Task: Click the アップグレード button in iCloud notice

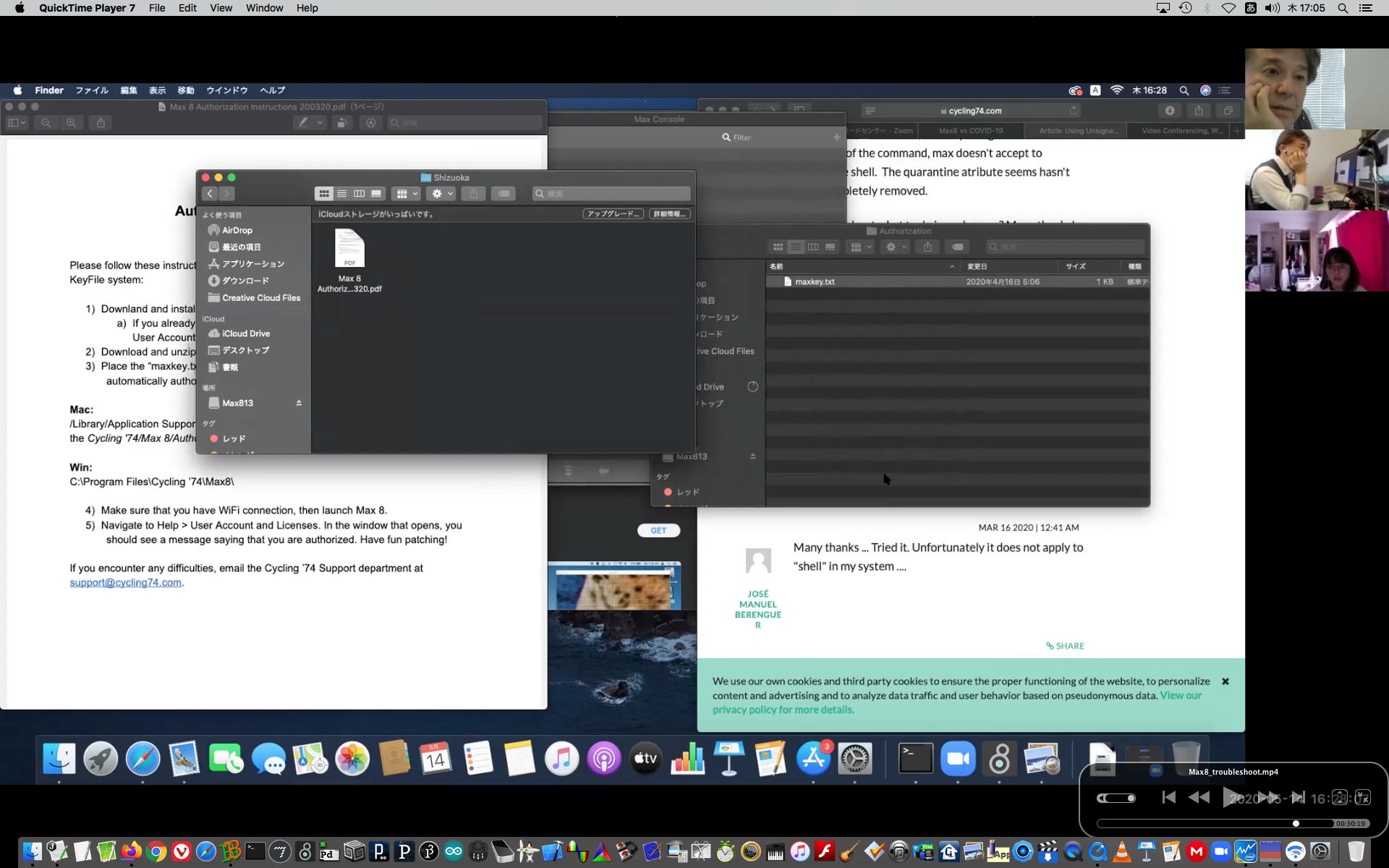Action: point(613,214)
